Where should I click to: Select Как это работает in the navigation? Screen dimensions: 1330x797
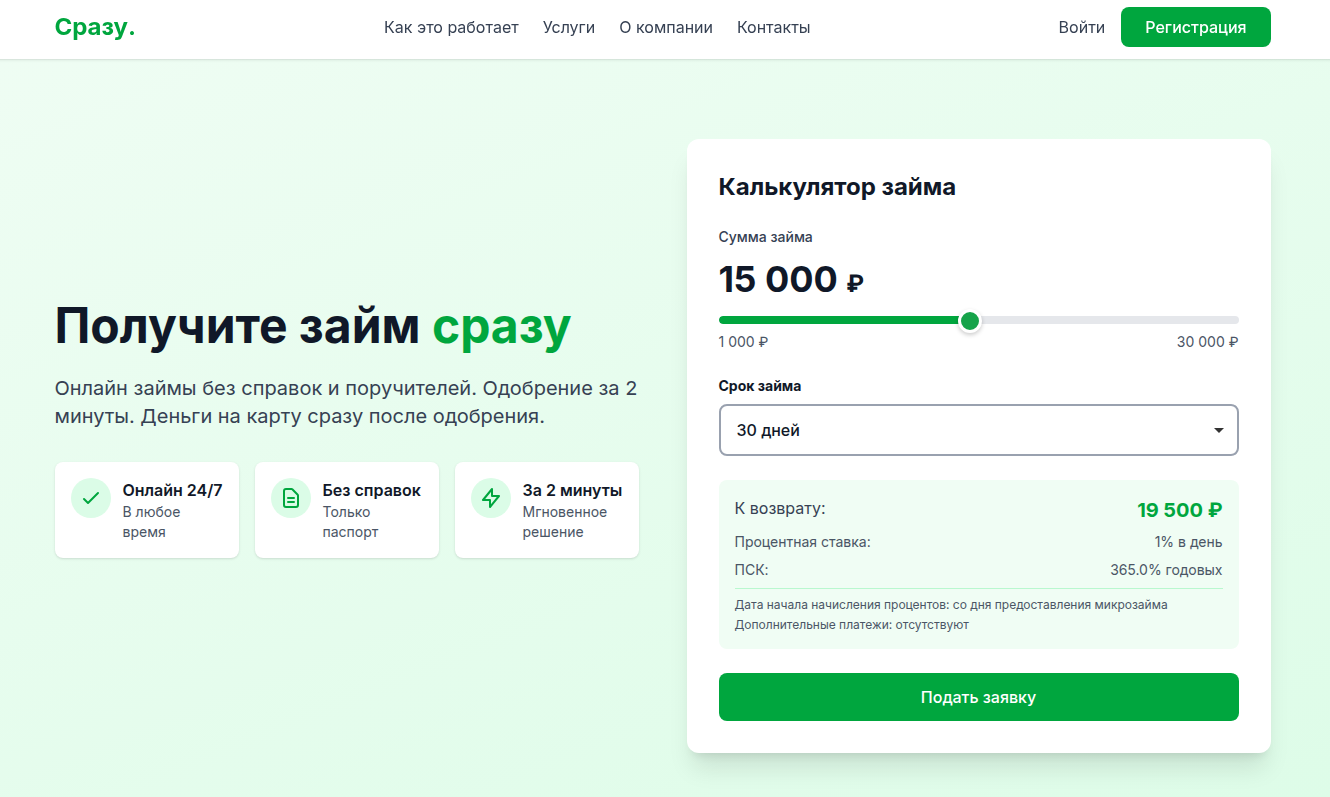[x=450, y=27]
